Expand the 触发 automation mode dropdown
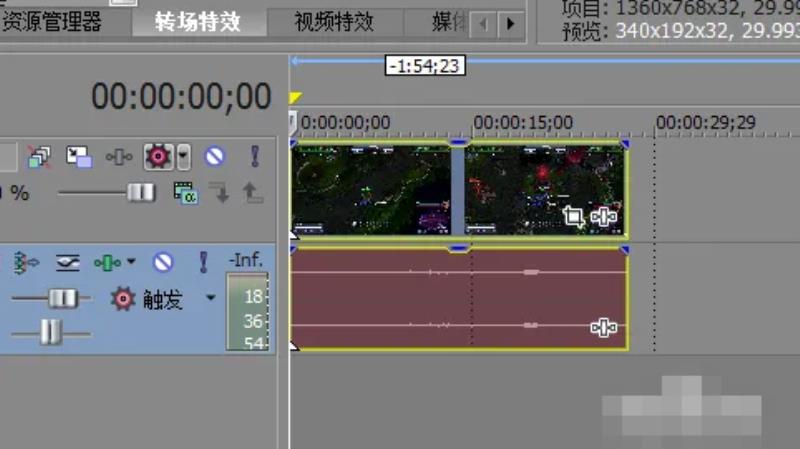The height and width of the screenshot is (449, 800). click(210, 297)
